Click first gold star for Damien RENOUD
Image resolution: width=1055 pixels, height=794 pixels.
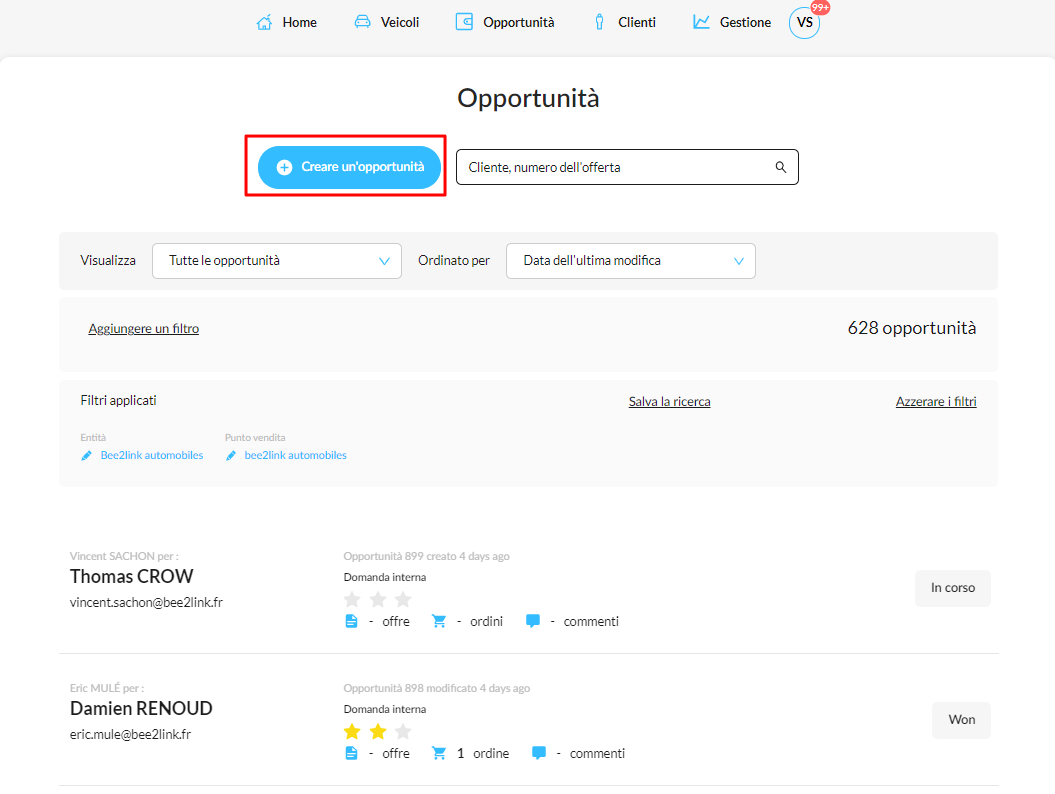pyautogui.click(x=352, y=731)
